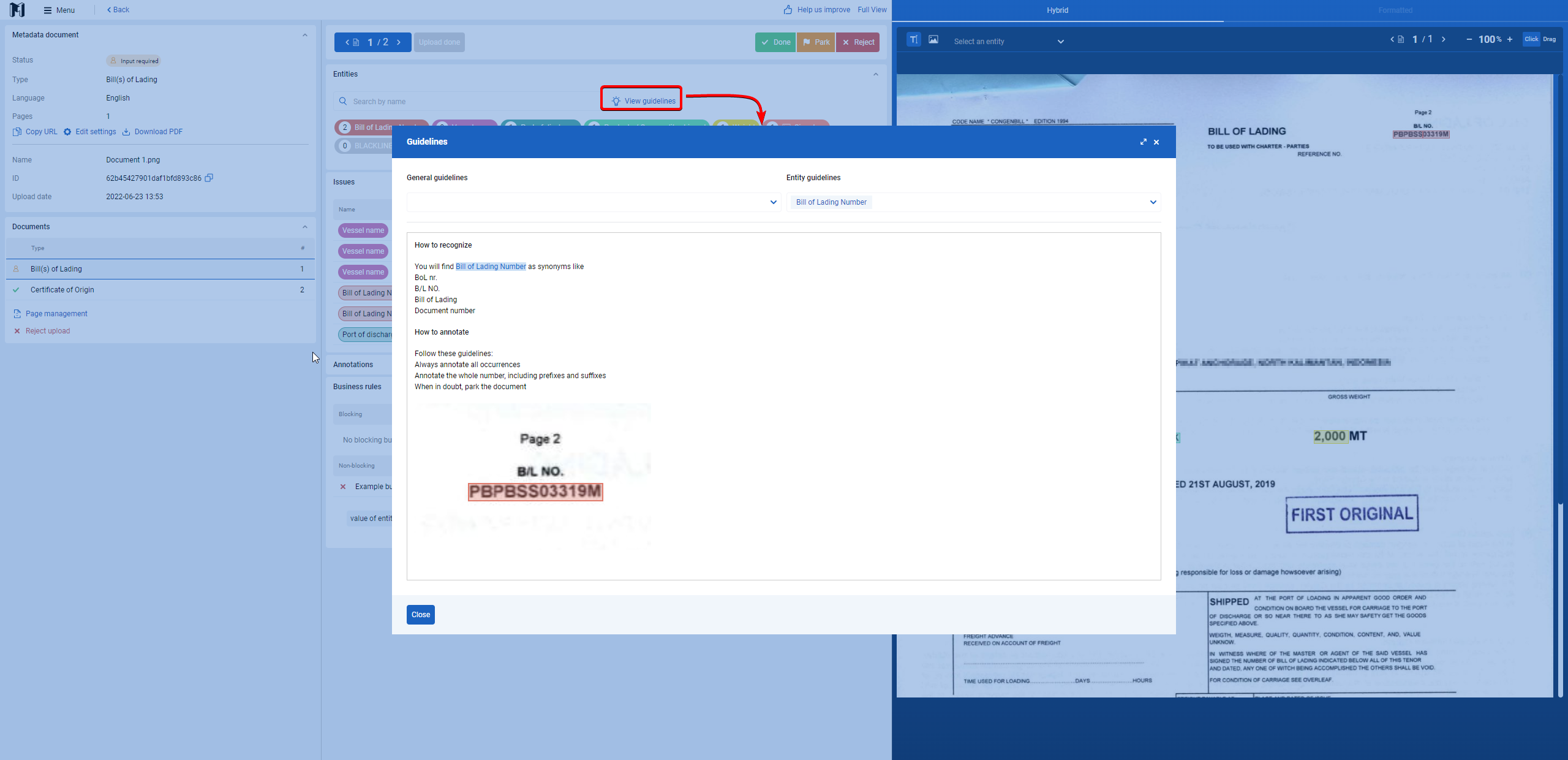This screenshot has width=1568, height=760.
Task: Go to next document page arrow
Action: pos(399,42)
